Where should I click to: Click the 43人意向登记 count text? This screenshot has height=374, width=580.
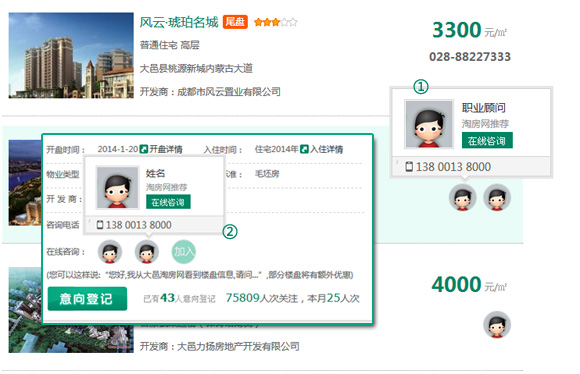point(179,298)
